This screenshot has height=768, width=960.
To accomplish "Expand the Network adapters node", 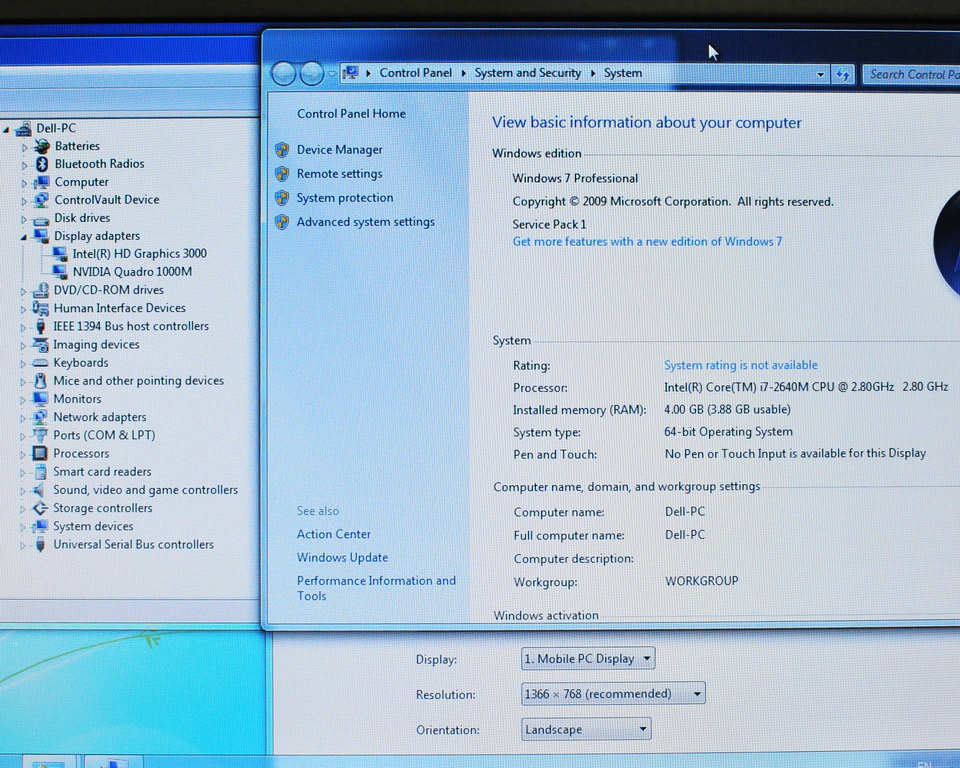I will coord(23,418).
